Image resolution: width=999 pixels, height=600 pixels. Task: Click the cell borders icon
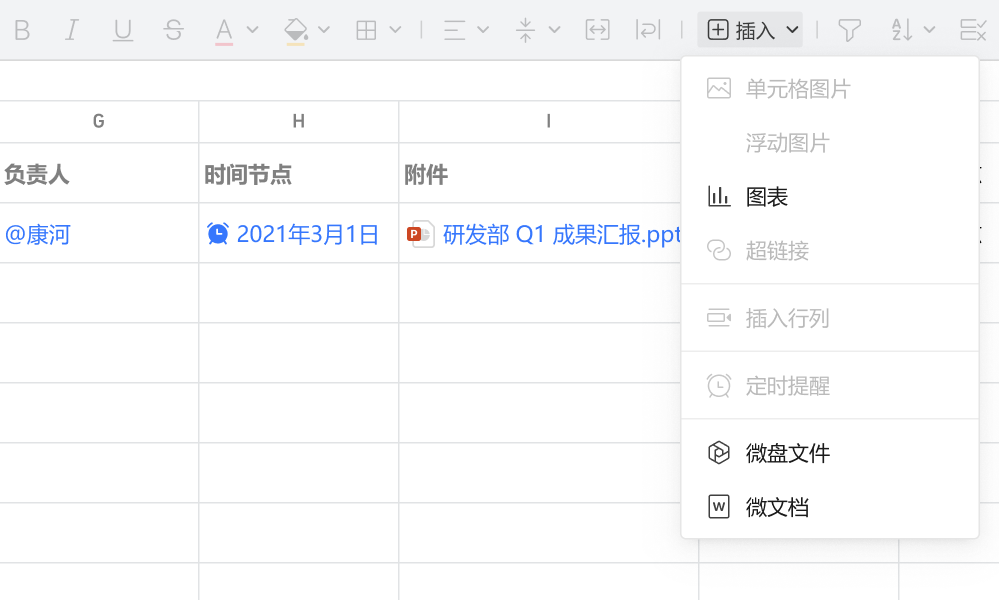click(x=366, y=30)
